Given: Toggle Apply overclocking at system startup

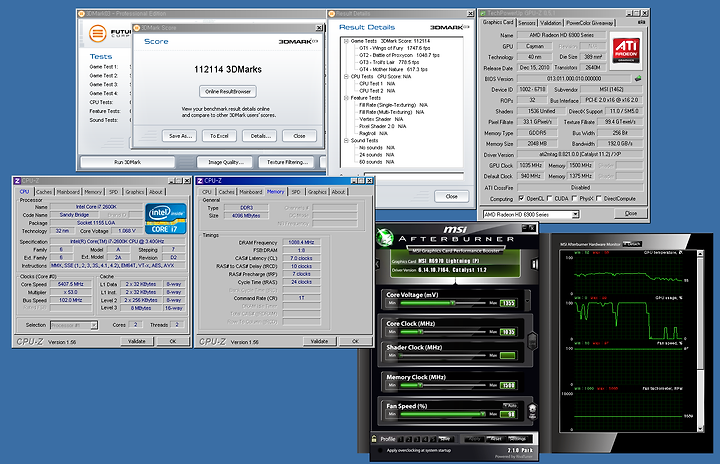Looking at the screenshot, I should click(x=380, y=451).
